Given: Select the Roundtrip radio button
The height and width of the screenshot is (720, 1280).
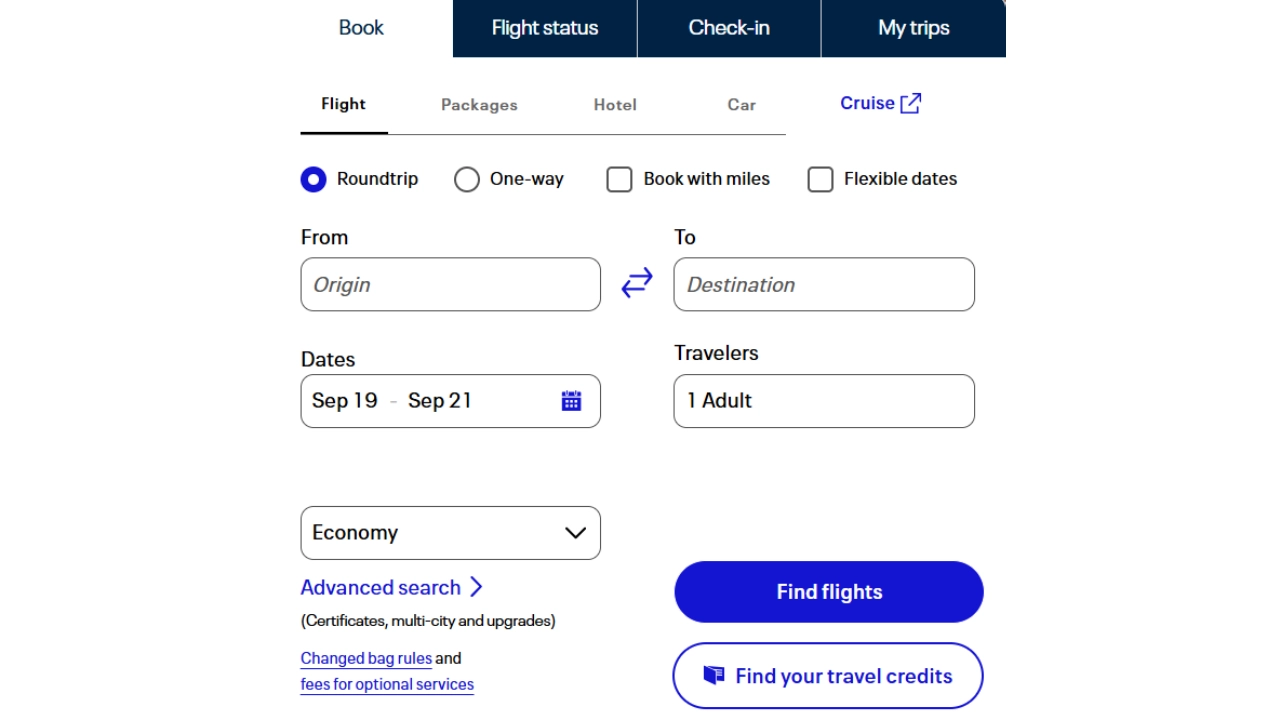Looking at the screenshot, I should tap(313, 179).
